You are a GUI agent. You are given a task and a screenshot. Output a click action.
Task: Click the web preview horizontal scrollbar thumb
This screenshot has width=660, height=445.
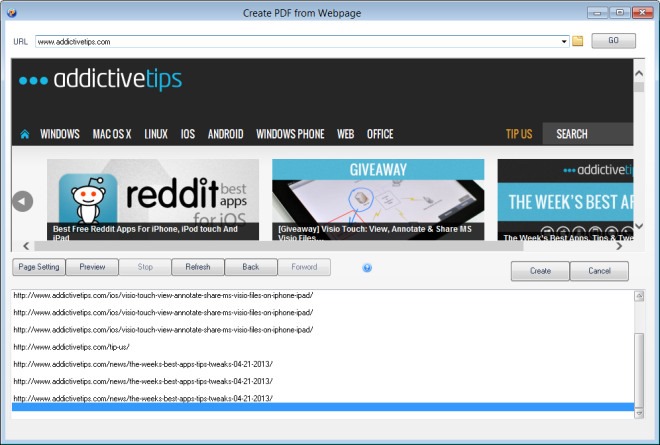coord(279,246)
